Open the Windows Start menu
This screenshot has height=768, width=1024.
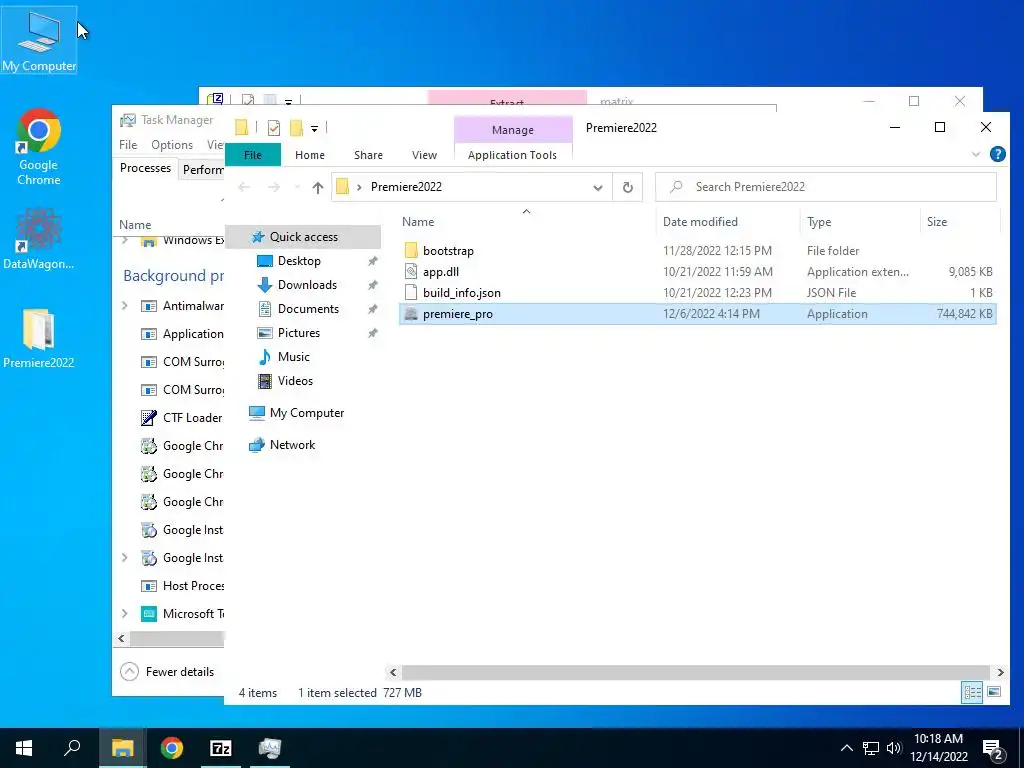(x=24, y=748)
